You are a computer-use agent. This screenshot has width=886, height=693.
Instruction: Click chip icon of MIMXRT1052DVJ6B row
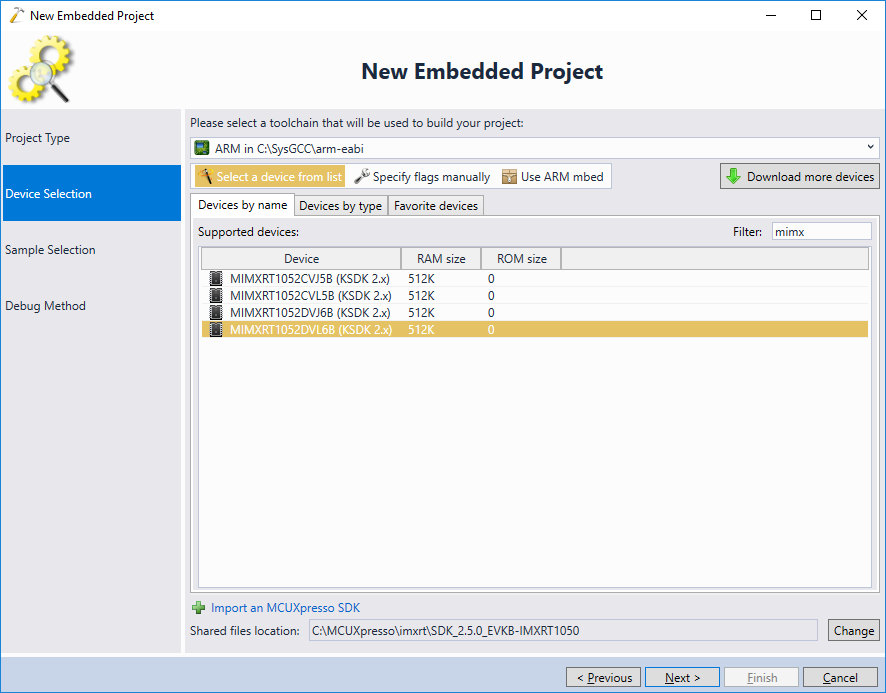(216, 313)
